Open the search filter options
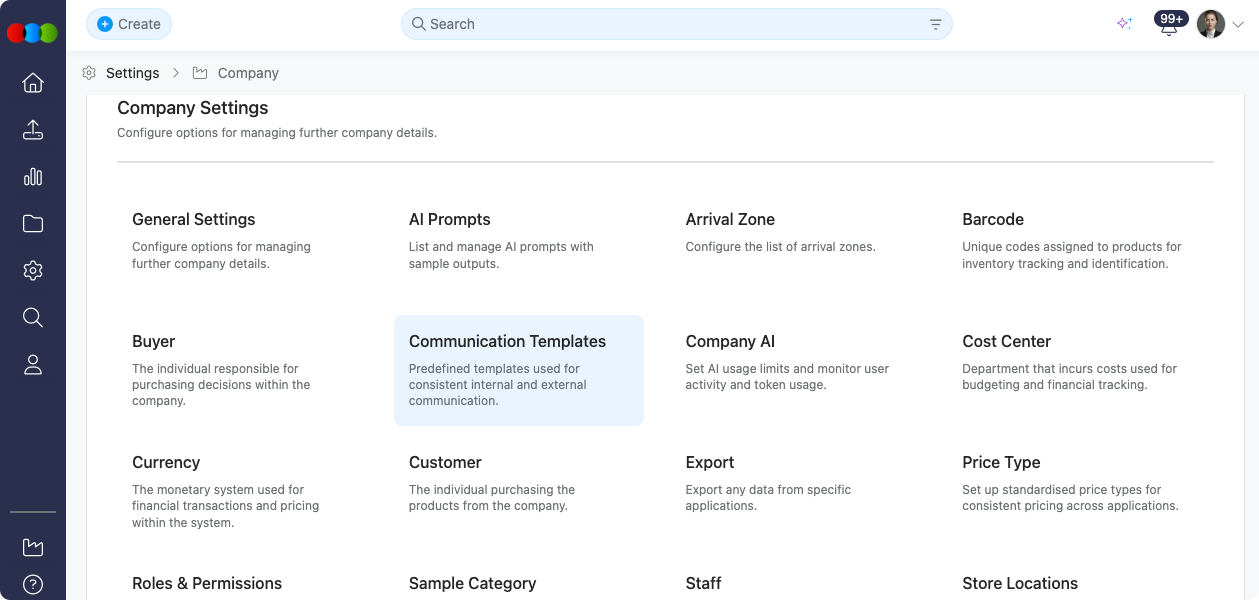 point(935,23)
